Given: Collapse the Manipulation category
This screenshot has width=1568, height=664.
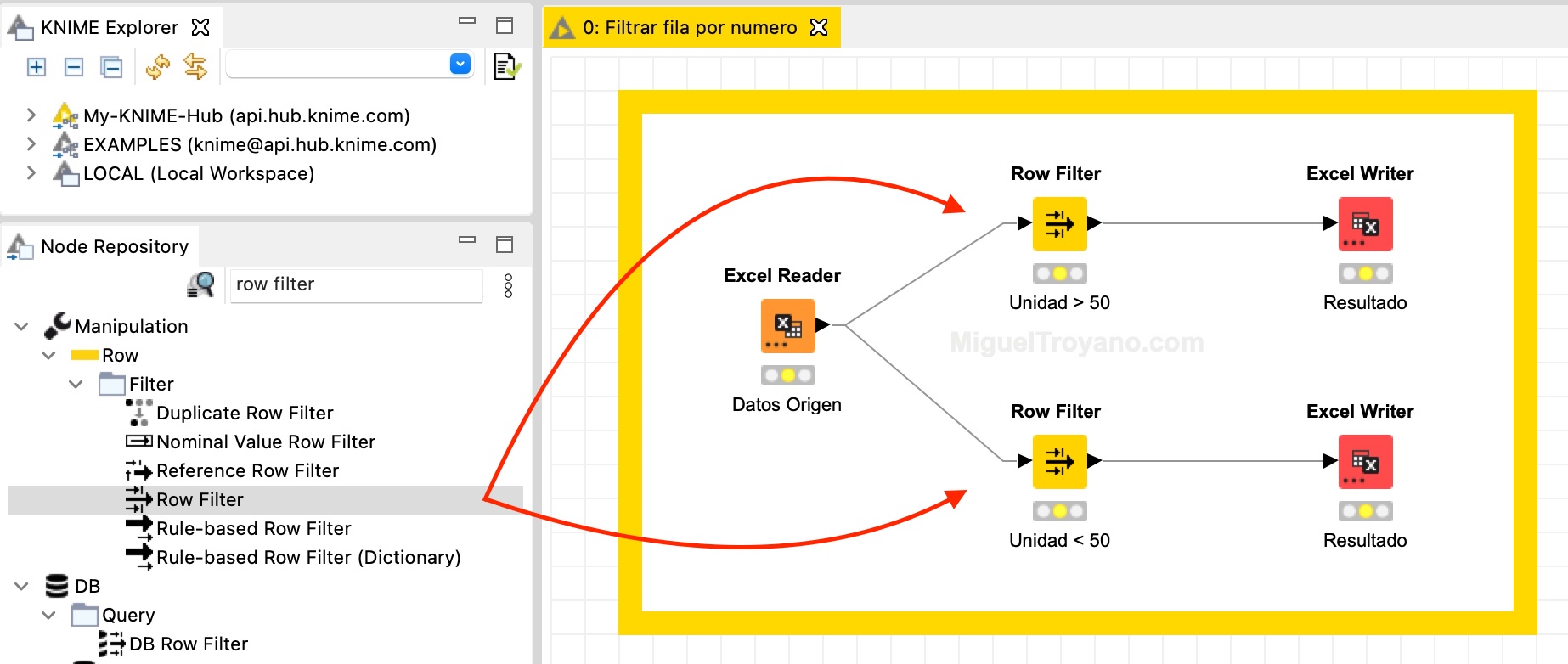Looking at the screenshot, I should (x=21, y=326).
